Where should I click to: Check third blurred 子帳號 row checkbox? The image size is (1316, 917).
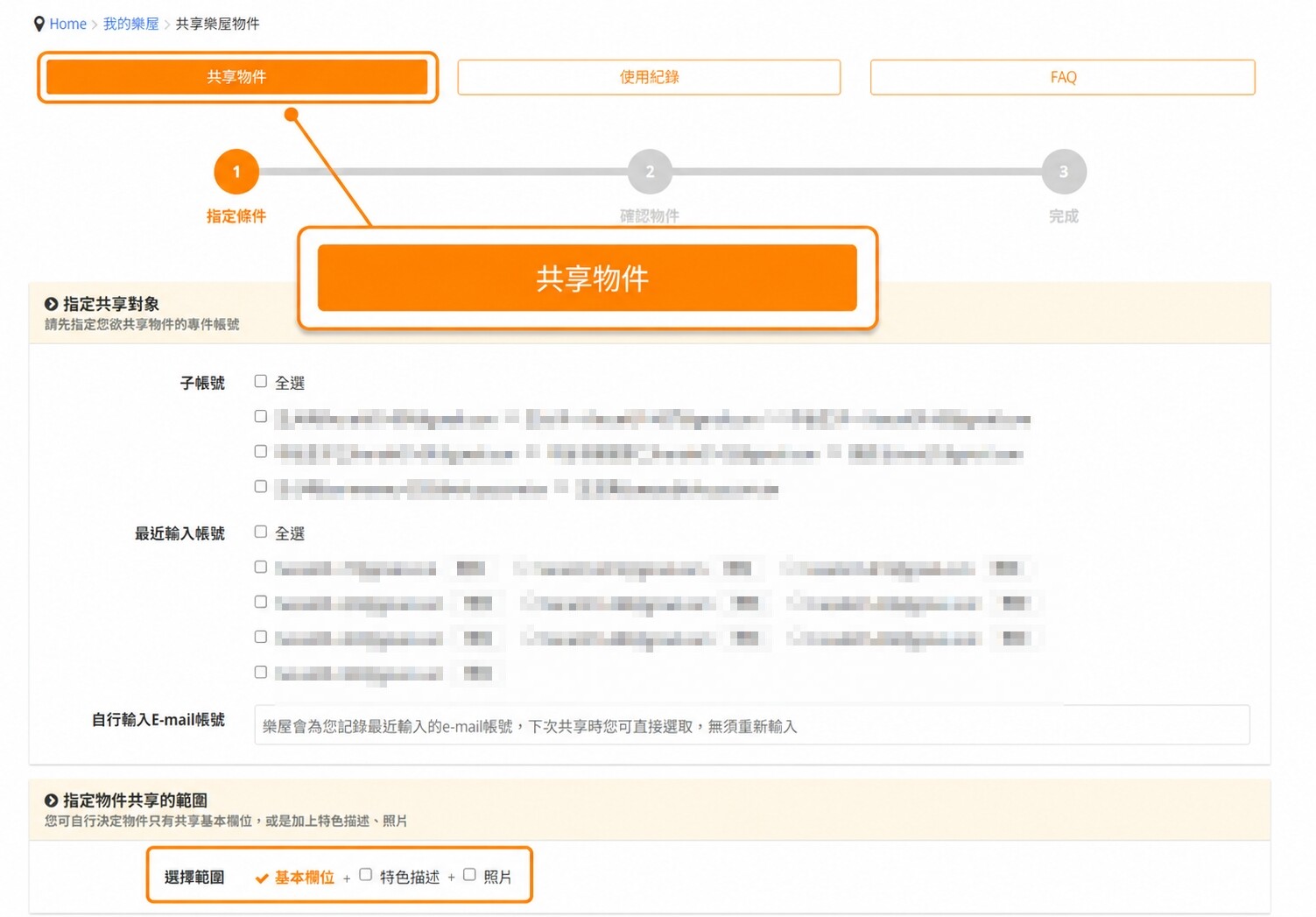pyautogui.click(x=261, y=487)
